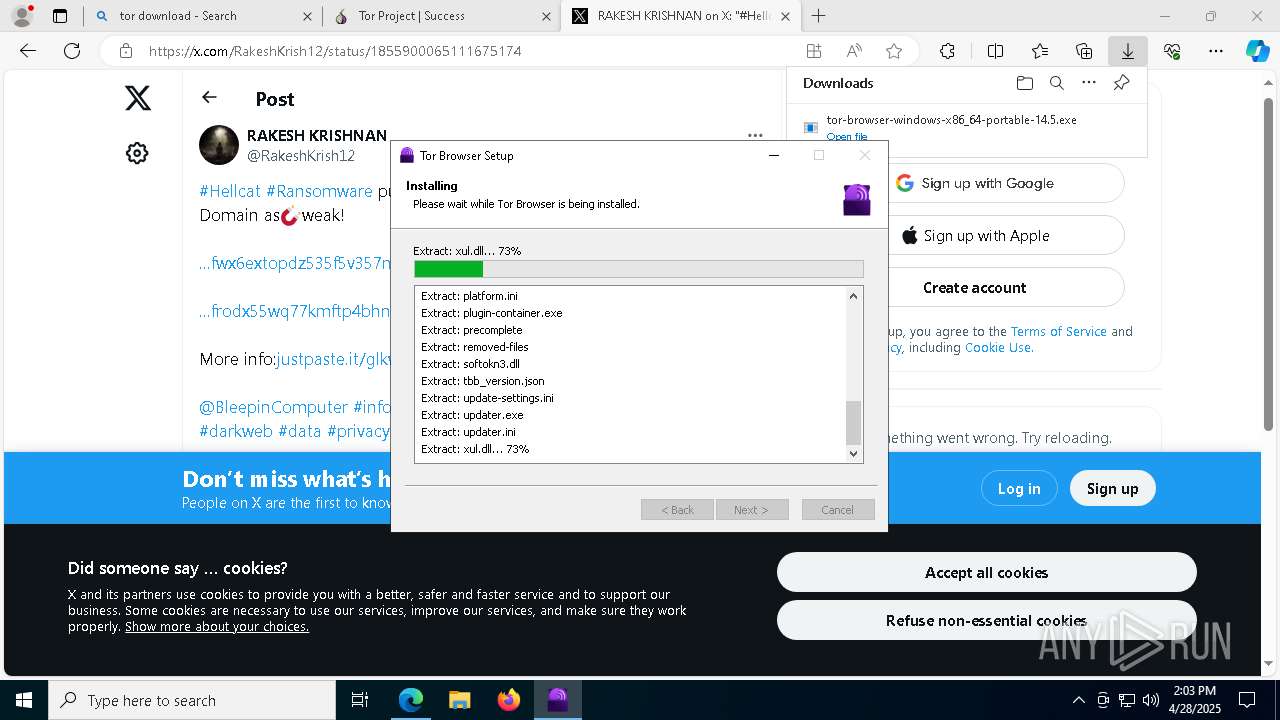Open the Terms of Service link
This screenshot has width=1280, height=720.
(x=1059, y=332)
